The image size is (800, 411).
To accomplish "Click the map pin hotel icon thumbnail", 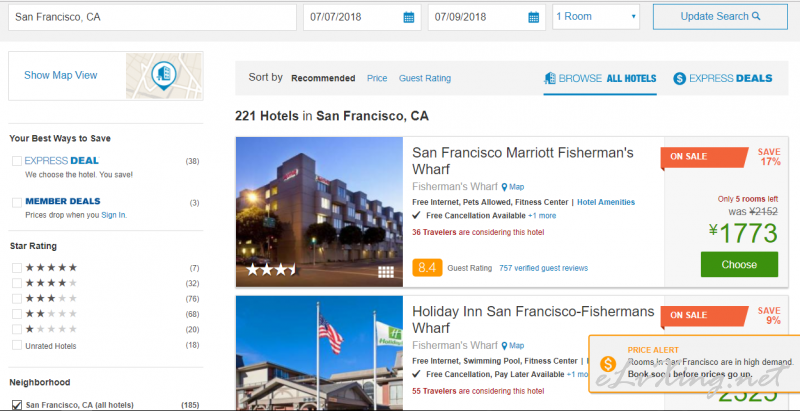I will [164, 76].
